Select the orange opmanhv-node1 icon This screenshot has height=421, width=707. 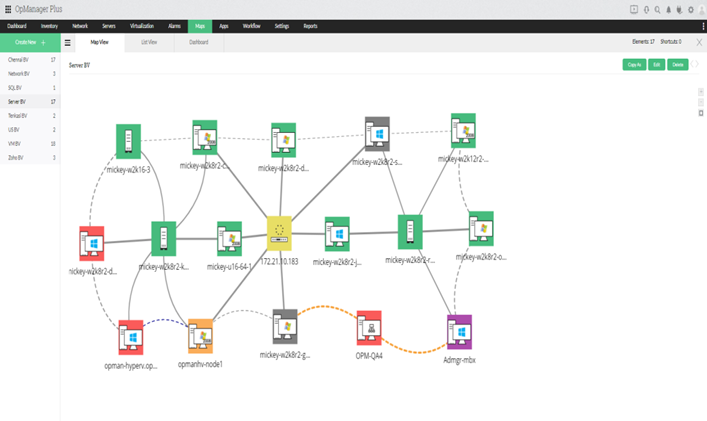click(200, 336)
